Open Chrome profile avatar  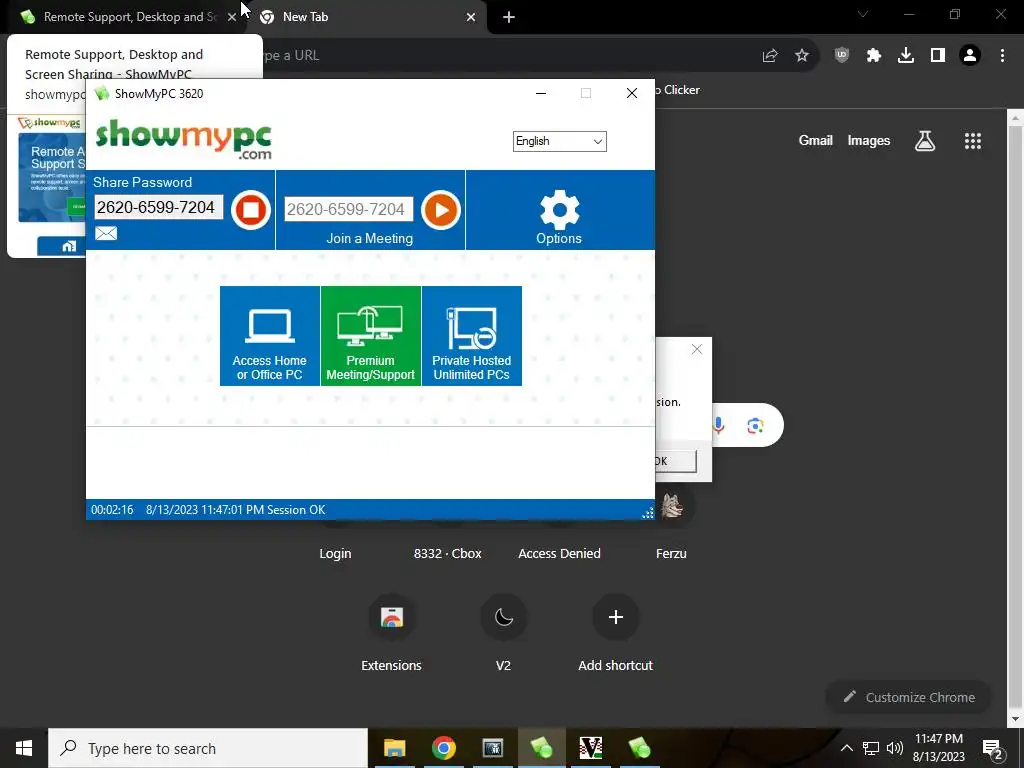(970, 56)
